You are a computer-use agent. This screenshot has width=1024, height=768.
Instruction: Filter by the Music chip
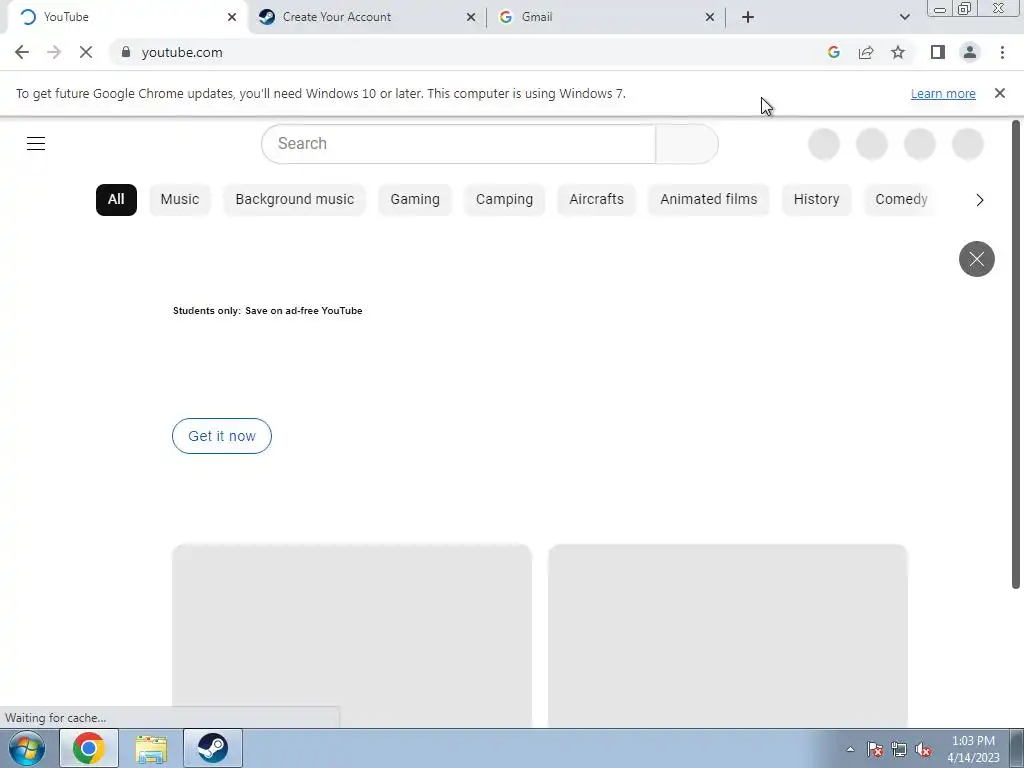[180, 199]
